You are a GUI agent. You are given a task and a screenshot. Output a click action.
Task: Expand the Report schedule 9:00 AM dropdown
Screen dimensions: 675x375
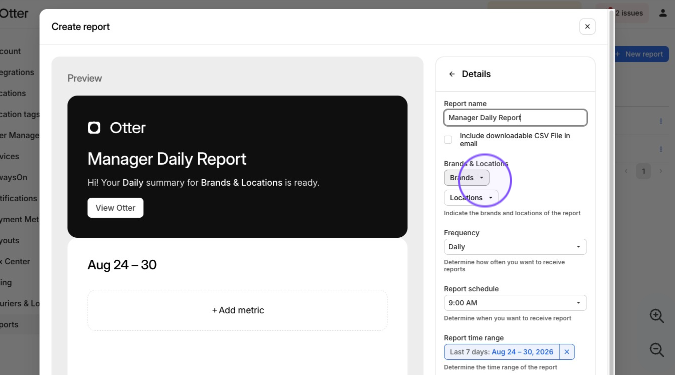point(515,303)
